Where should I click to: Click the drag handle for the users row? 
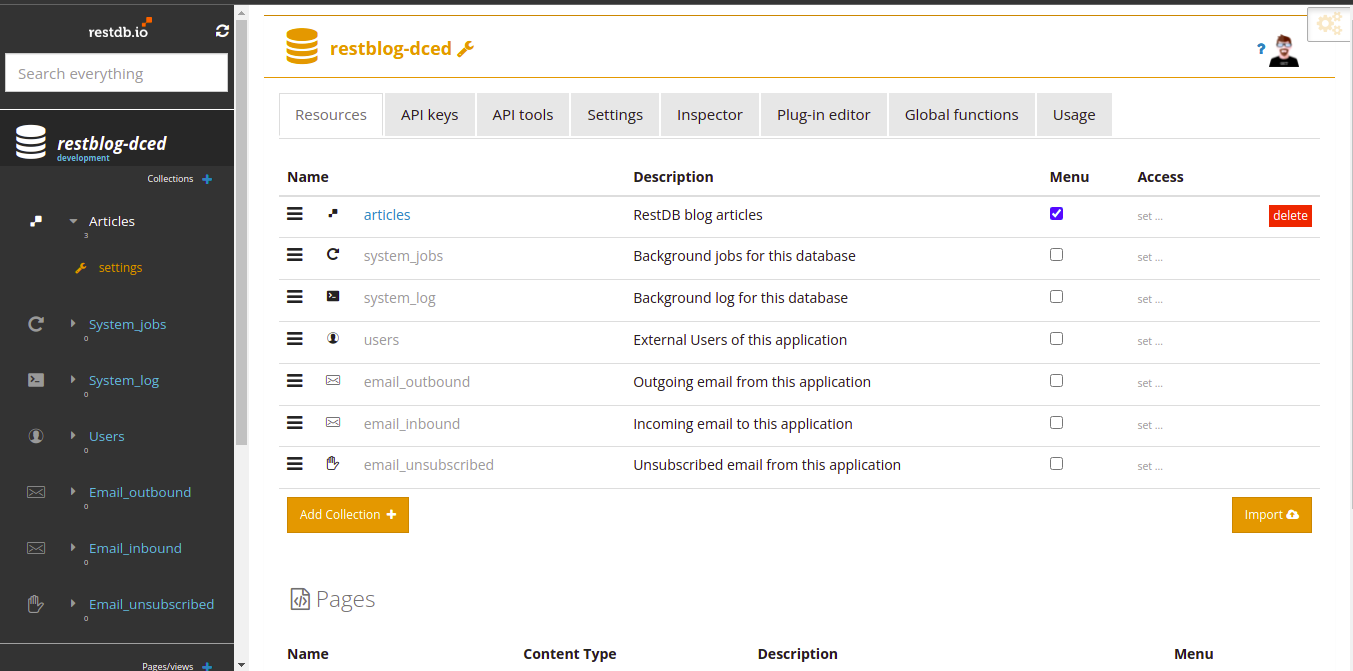[x=295, y=339]
